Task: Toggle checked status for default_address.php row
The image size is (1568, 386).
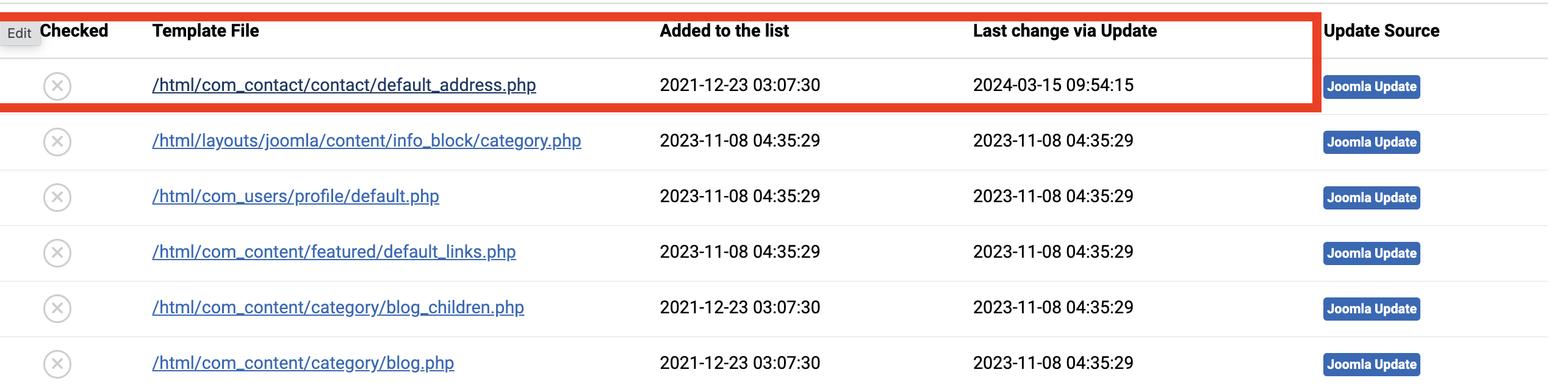Action: click(57, 86)
